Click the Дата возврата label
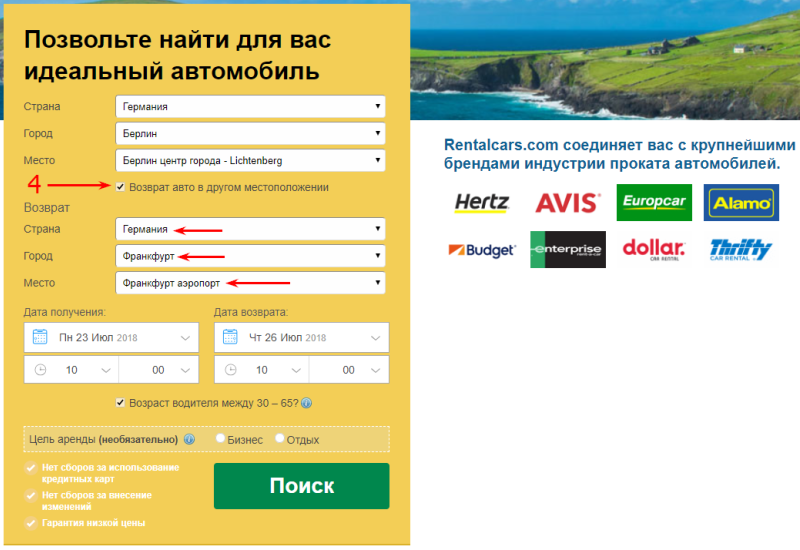The width and height of the screenshot is (800, 550). click(251, 312)
